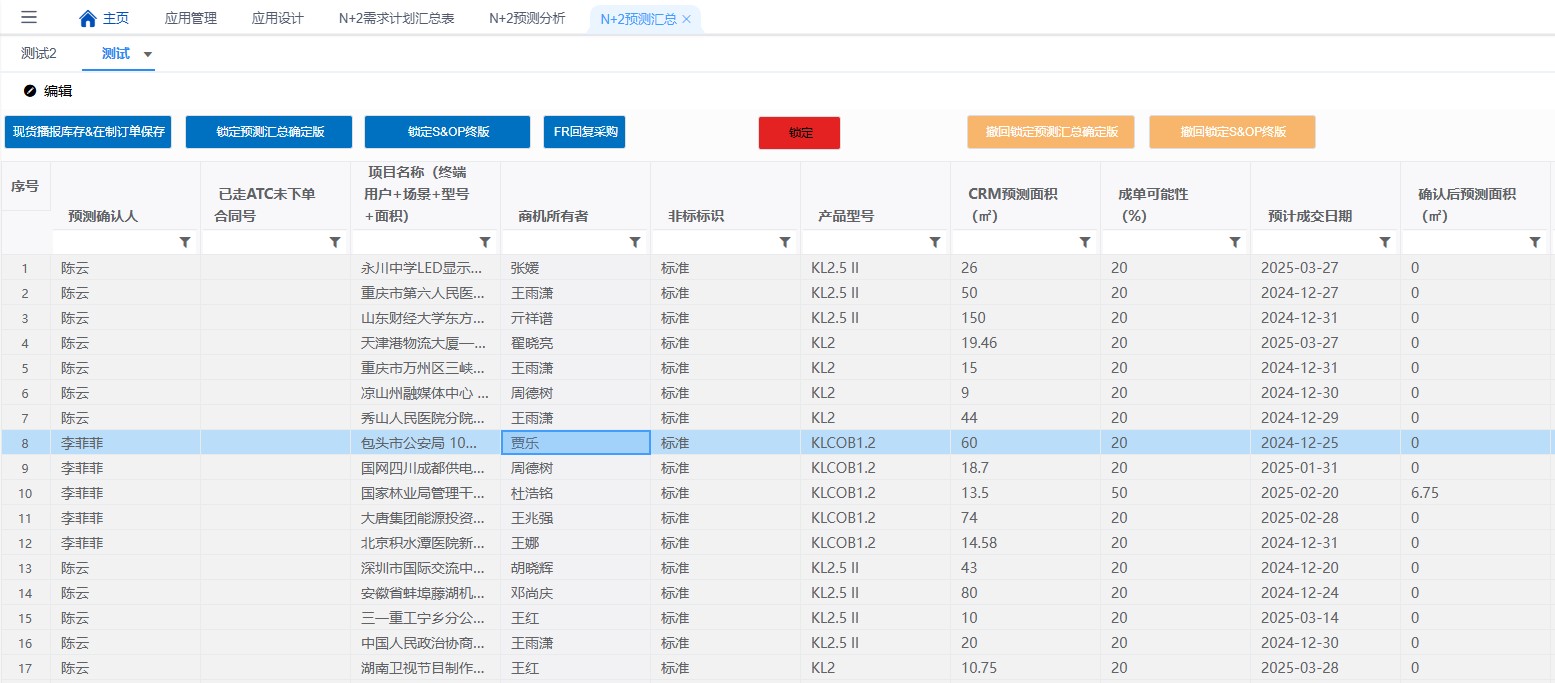This screenshot has height=683, width=1555.
Task: Click the FR回复采购 button
Action: pos(584,132)
